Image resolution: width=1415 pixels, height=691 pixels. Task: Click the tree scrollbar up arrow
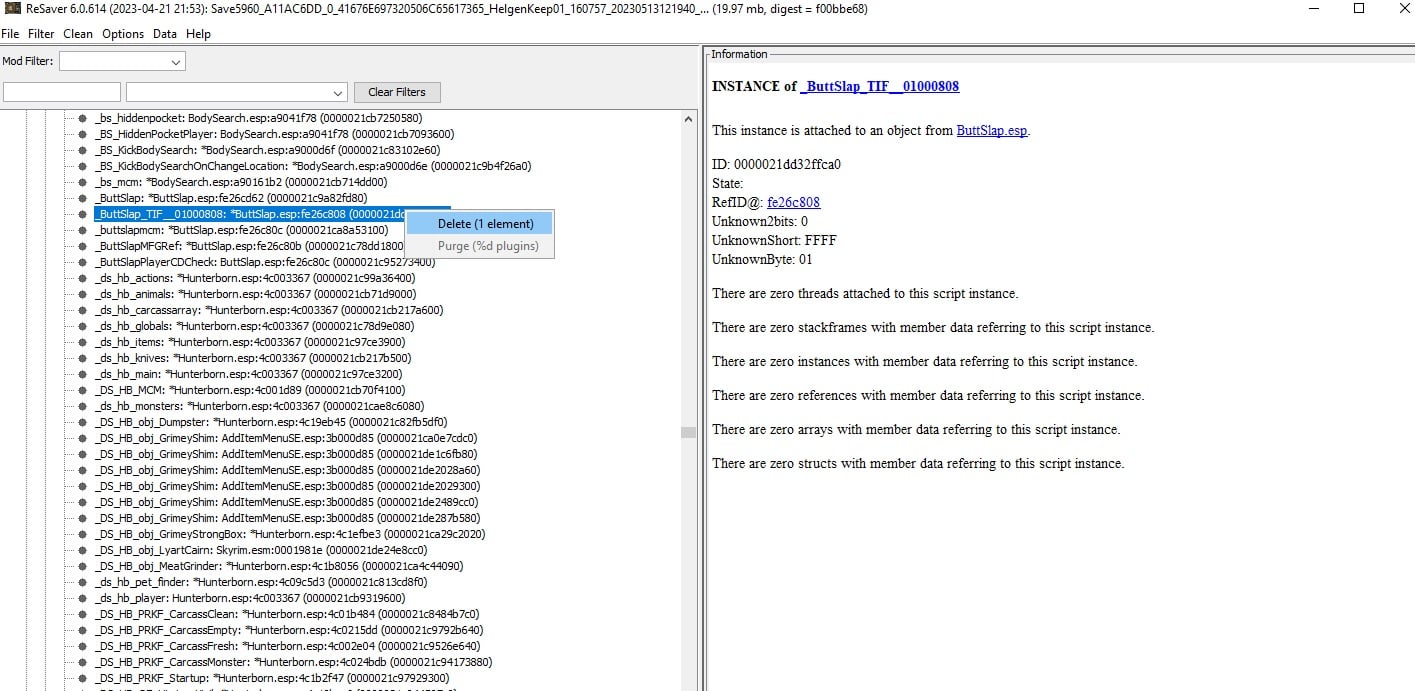[688, 118]
